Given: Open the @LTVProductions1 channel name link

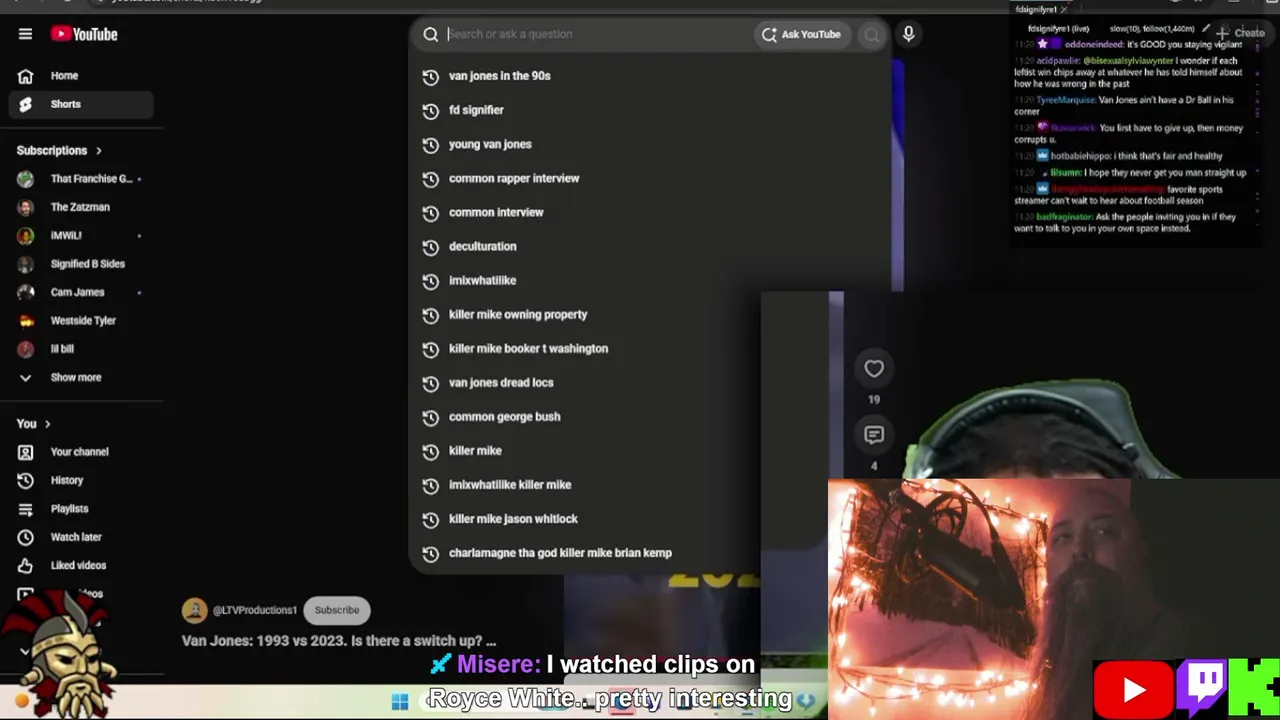Looking at the screenshot, I should tap(255, 610).
